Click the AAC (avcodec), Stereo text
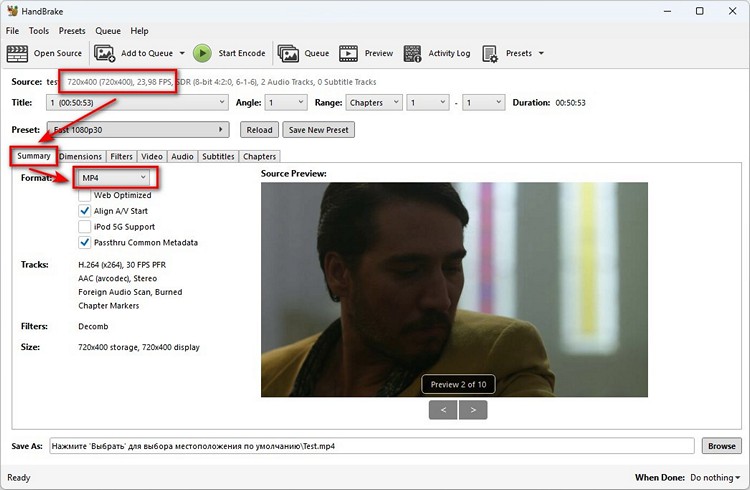The width and height of the screenshot is (750, 490). pyautogui.click(x=118, y=278)
